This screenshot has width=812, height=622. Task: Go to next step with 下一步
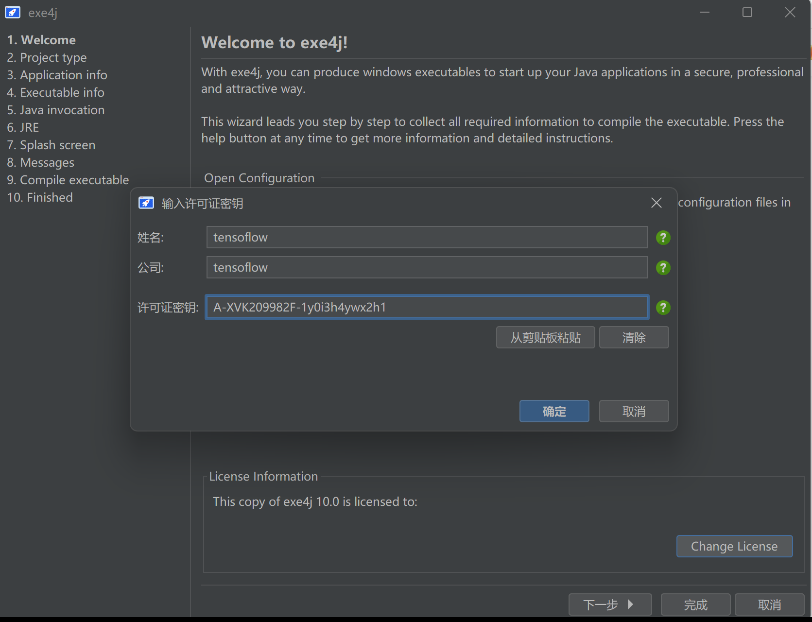(610, 605)
